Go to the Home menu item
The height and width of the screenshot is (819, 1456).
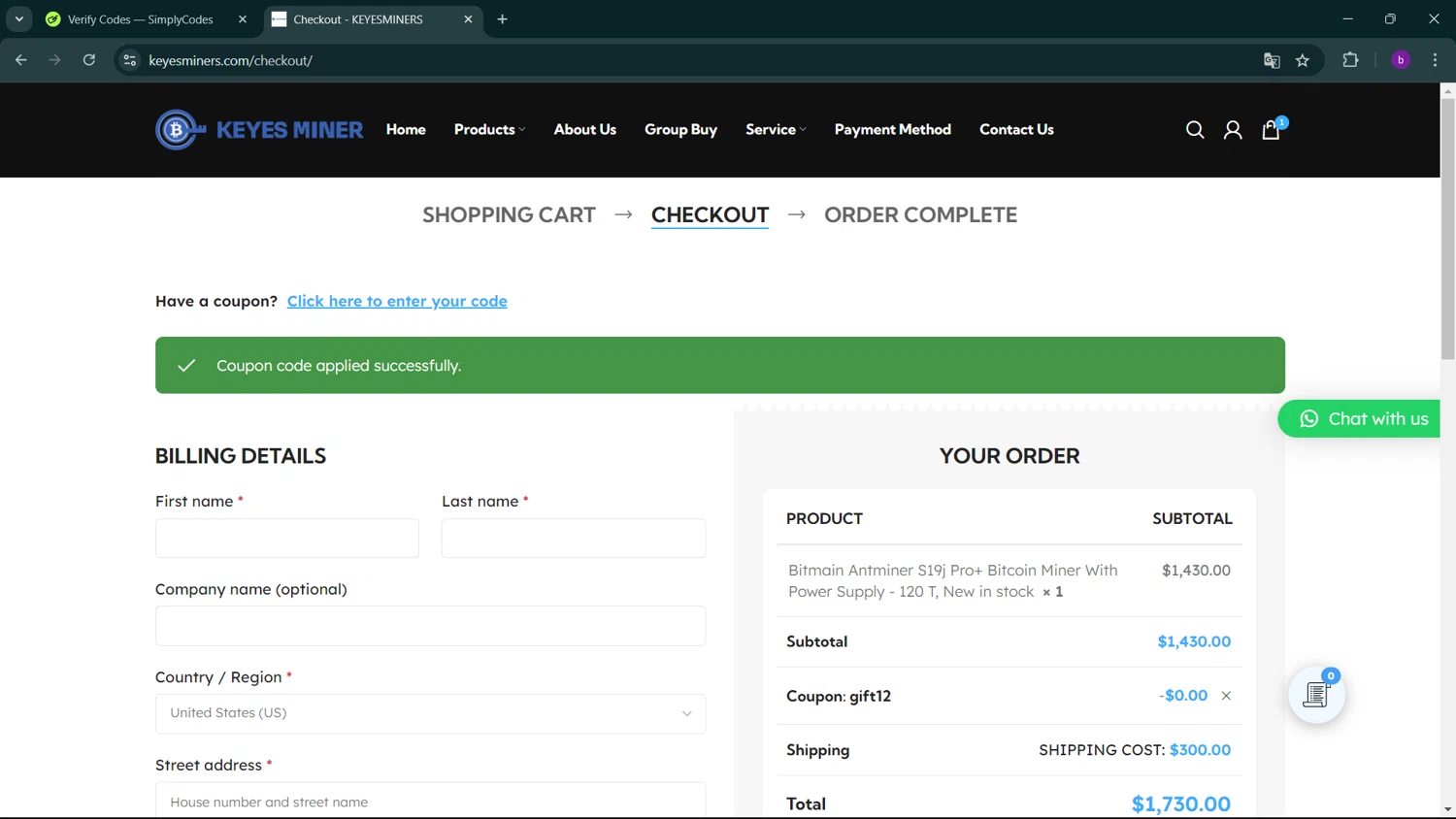click(x=406, y=129)
